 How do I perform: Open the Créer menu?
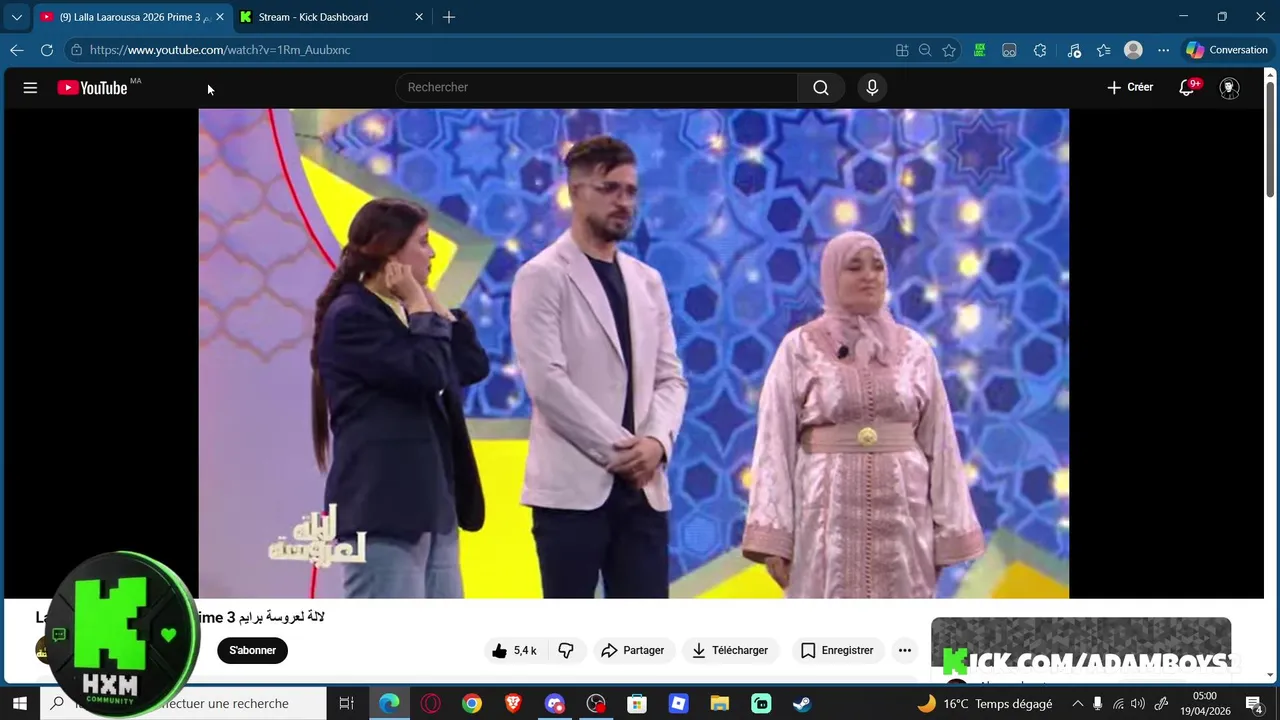pyautogui.click(x=1130, y=87)
